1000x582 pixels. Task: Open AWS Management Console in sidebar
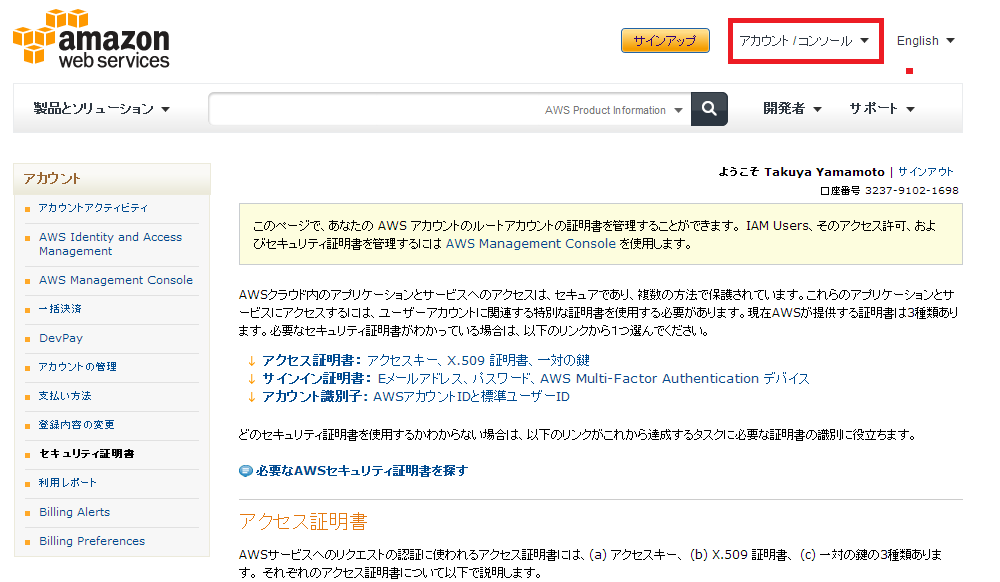click(x=115, y=280)
